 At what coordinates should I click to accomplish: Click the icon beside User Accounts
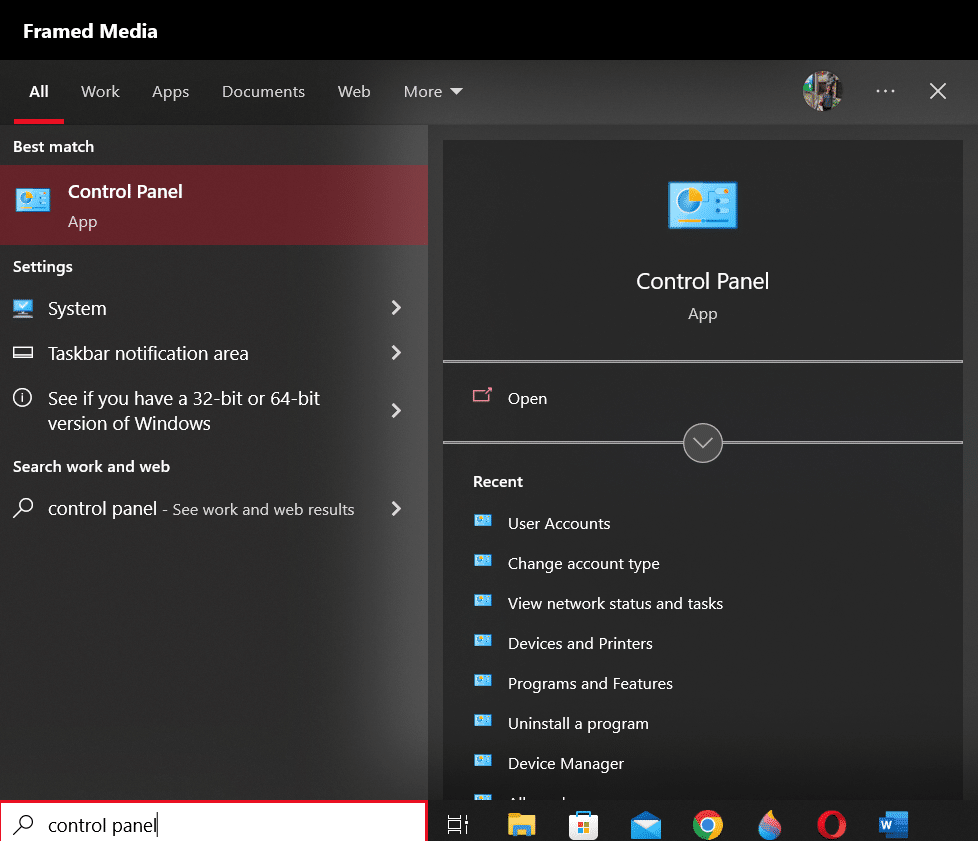(483, 520)
